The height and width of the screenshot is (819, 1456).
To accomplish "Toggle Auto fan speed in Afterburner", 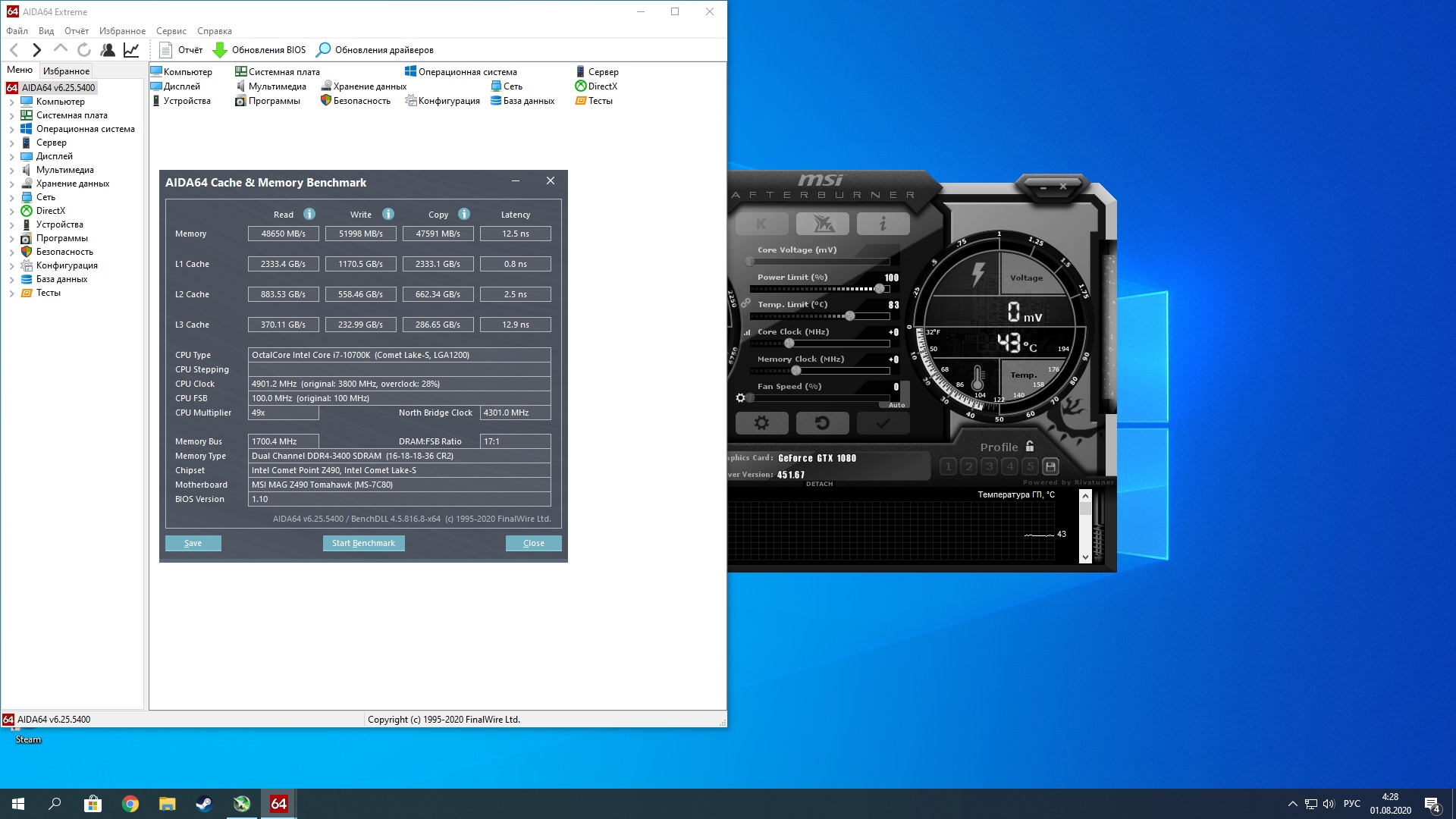I will [x=896, y=405].
